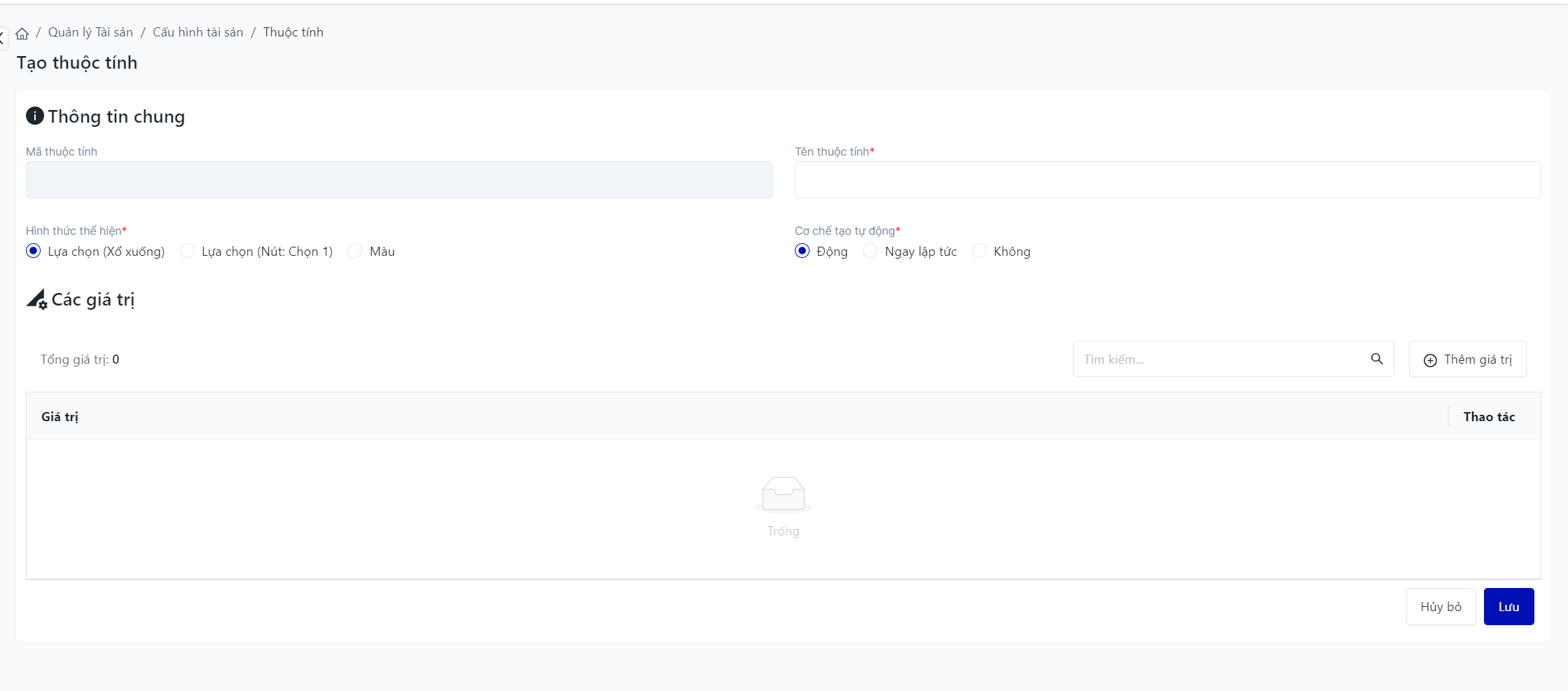Viewport: 1568px width, 691px height.
Task: Select the Động auto-create radio
Action: point(803,251)
